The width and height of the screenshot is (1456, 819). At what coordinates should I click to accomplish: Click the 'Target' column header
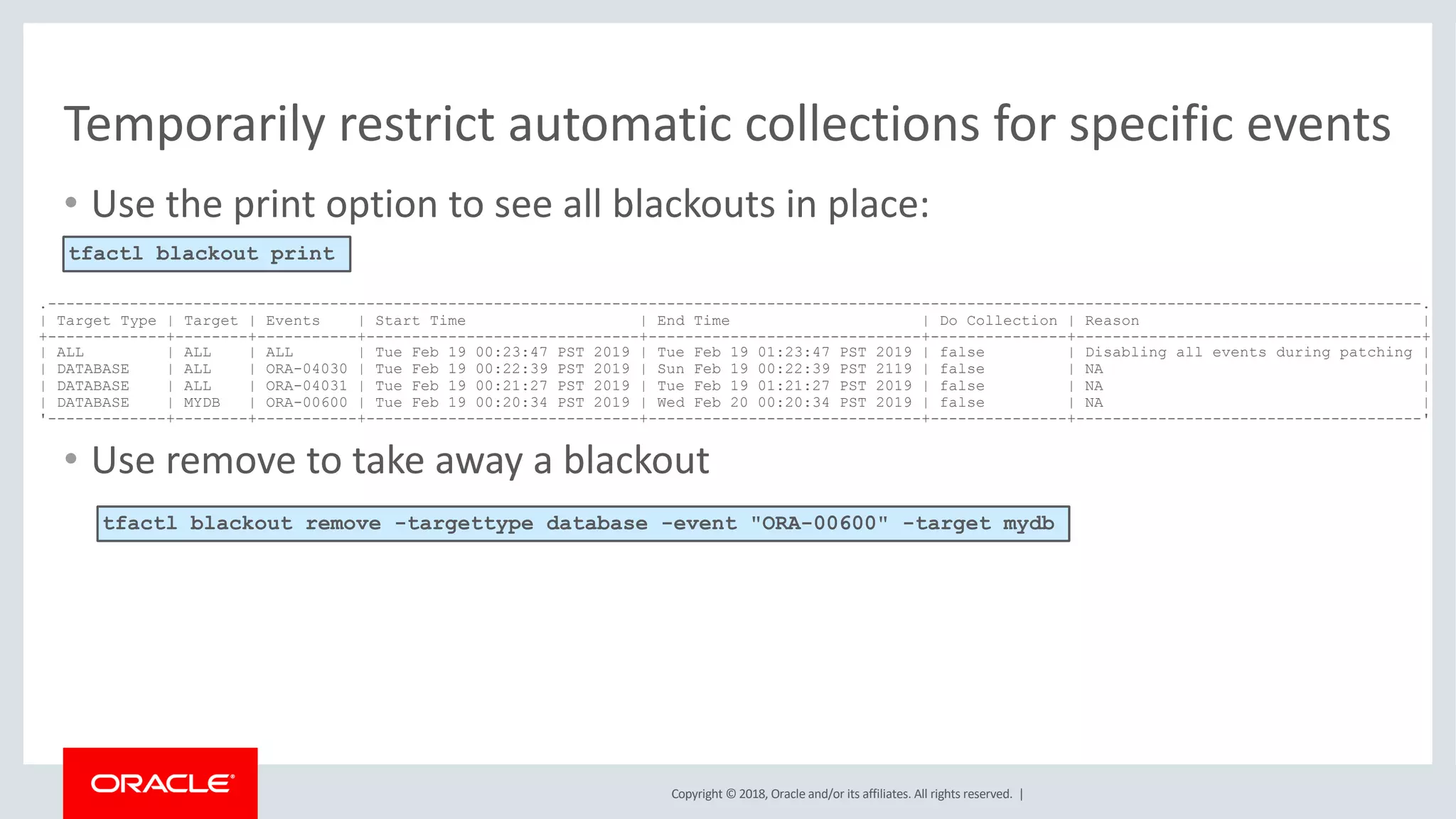point(211,321)
